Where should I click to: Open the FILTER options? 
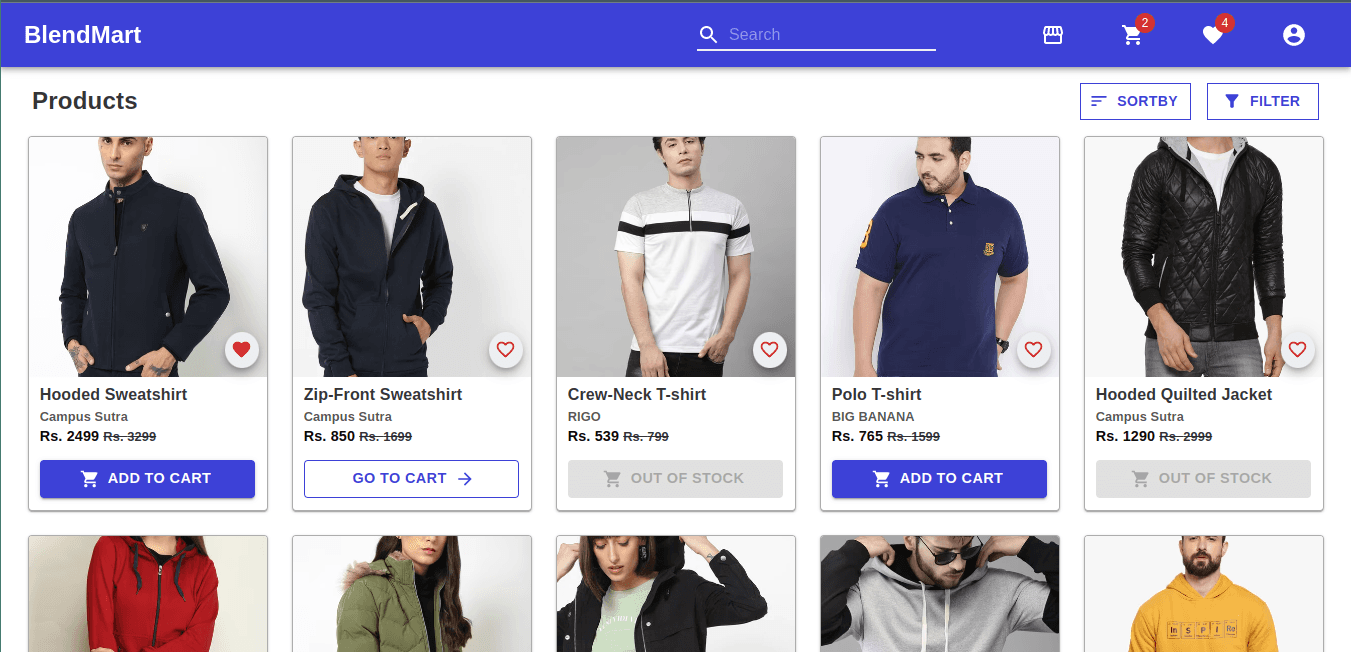click(x=1263, y=101)
